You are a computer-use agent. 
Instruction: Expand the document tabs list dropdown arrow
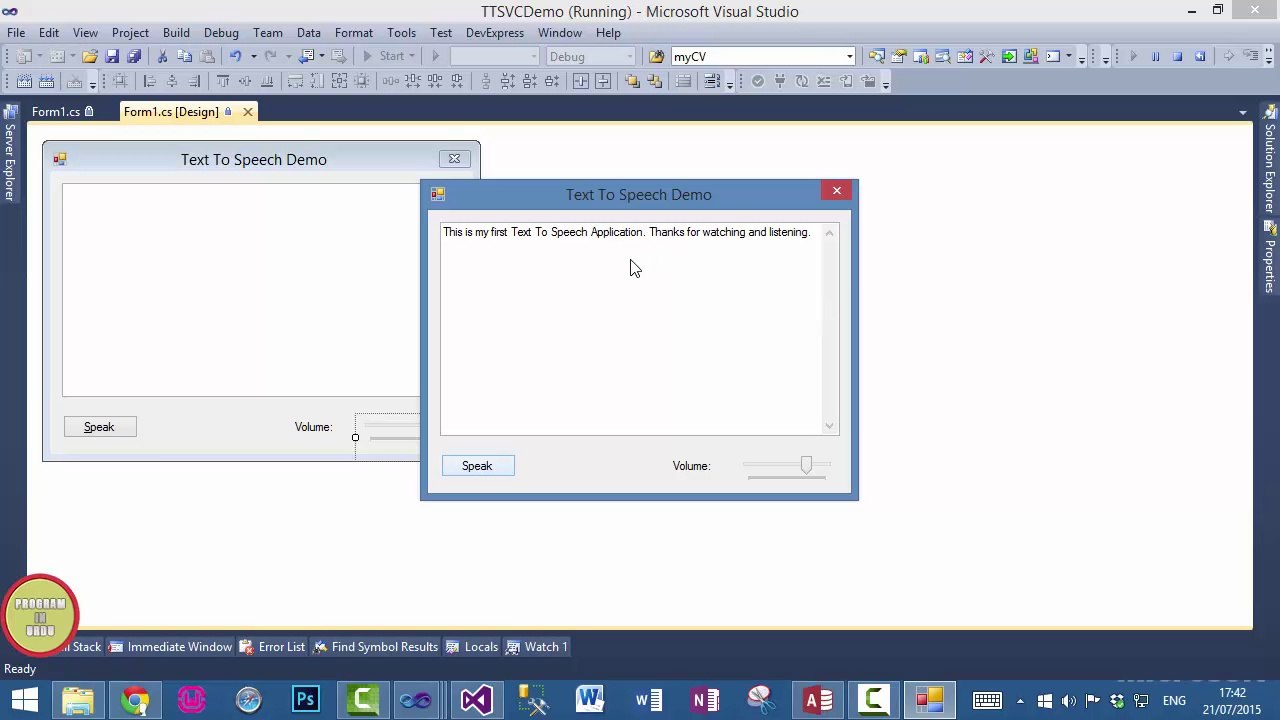tap(1243, 112)
